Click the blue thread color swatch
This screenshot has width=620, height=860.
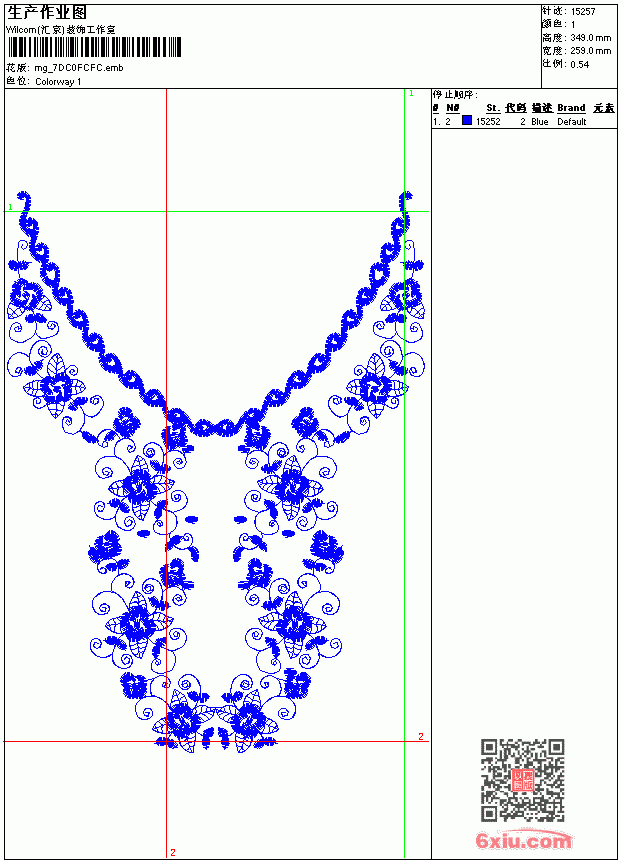click(467, 120)
